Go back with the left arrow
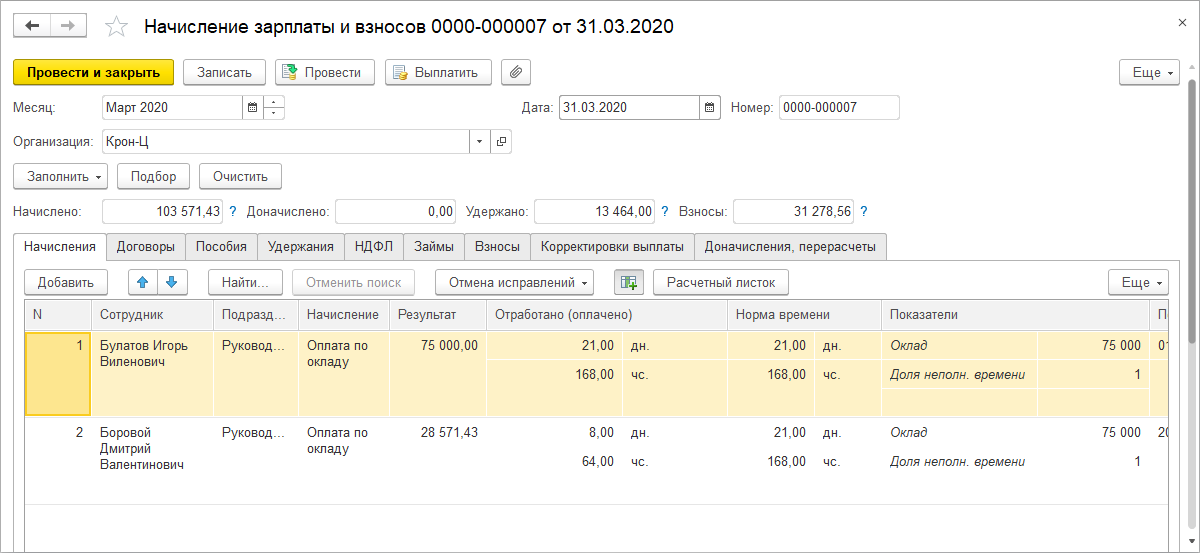This screenshot has width=1200, height=553. point(32,26)
